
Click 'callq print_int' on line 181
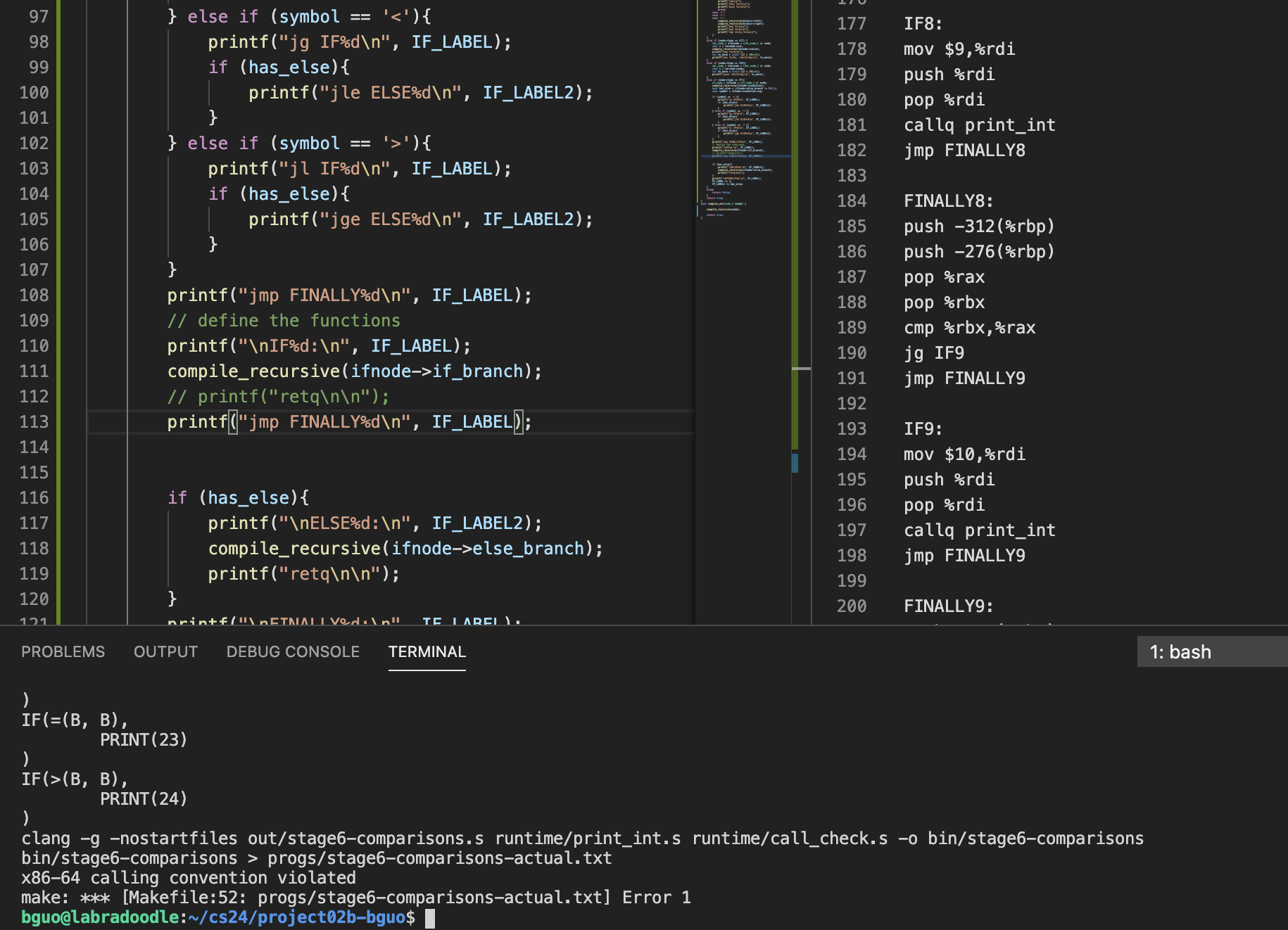[x=979, y=125]
